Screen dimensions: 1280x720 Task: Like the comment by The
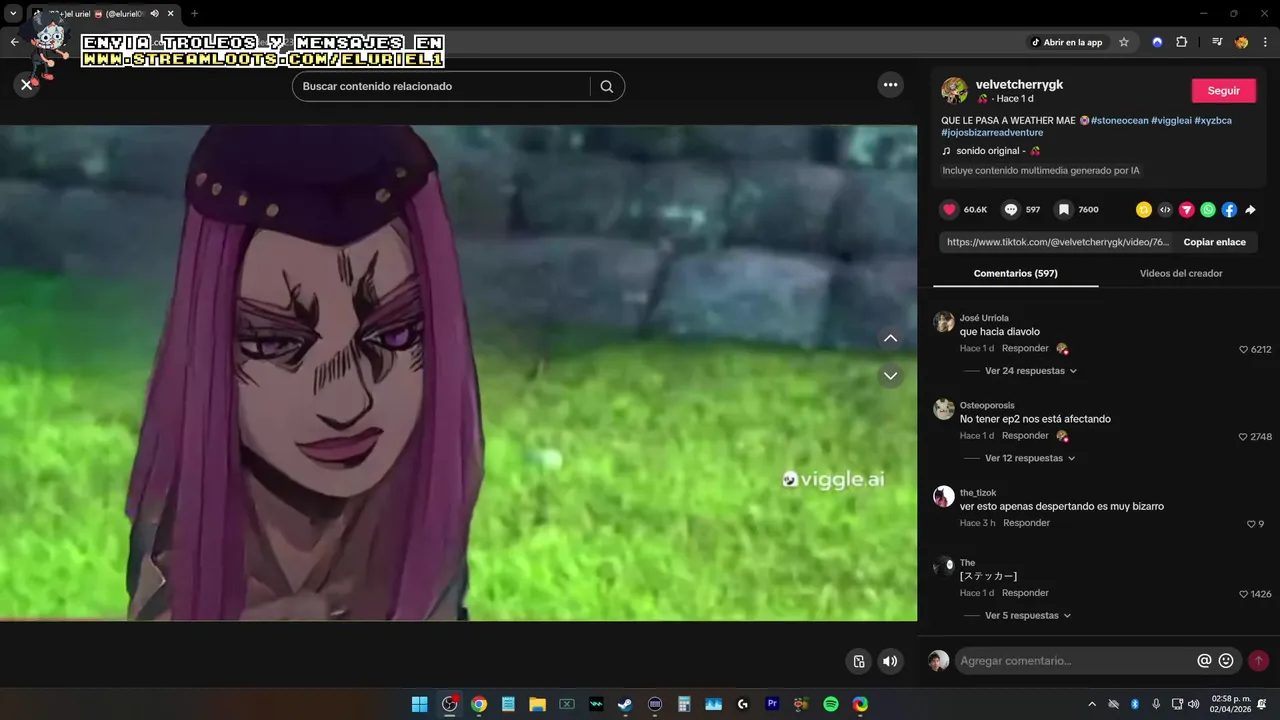tap(1244, 594)
